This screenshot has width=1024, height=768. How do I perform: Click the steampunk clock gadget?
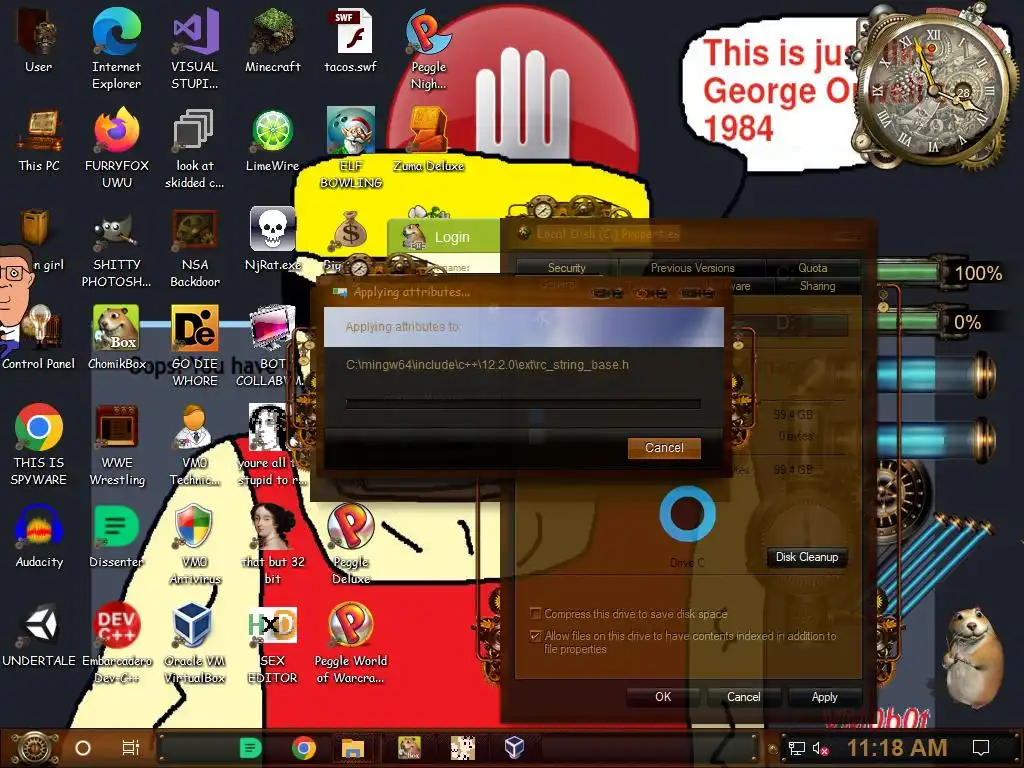pyautogui.click(x=933, y=89)
